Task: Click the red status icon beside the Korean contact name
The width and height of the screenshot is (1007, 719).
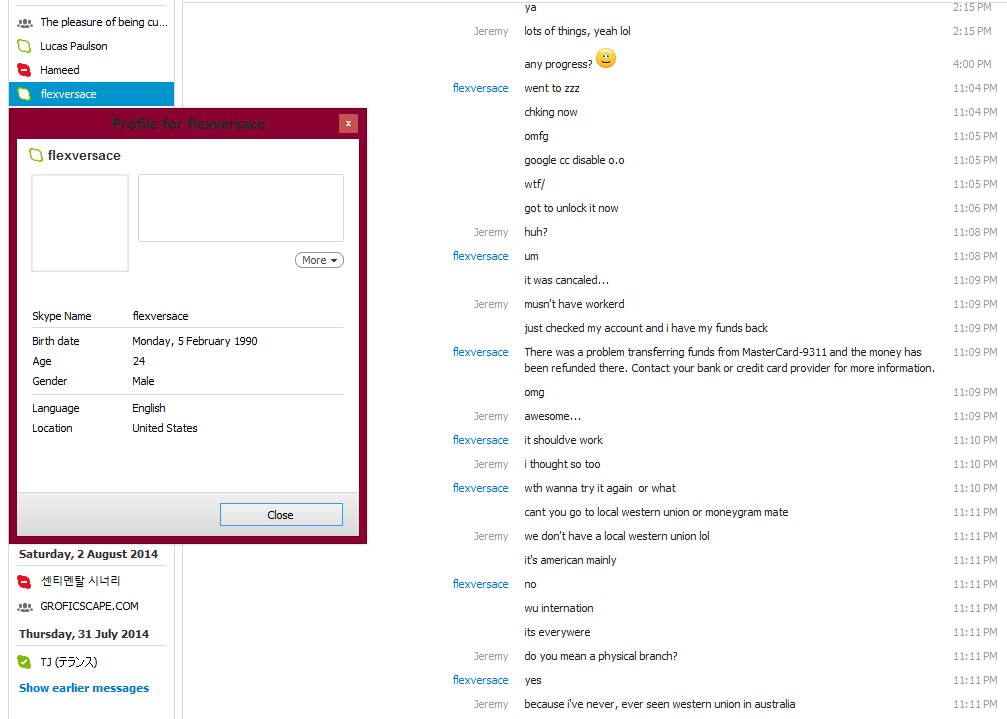Action: coord(24,582)
